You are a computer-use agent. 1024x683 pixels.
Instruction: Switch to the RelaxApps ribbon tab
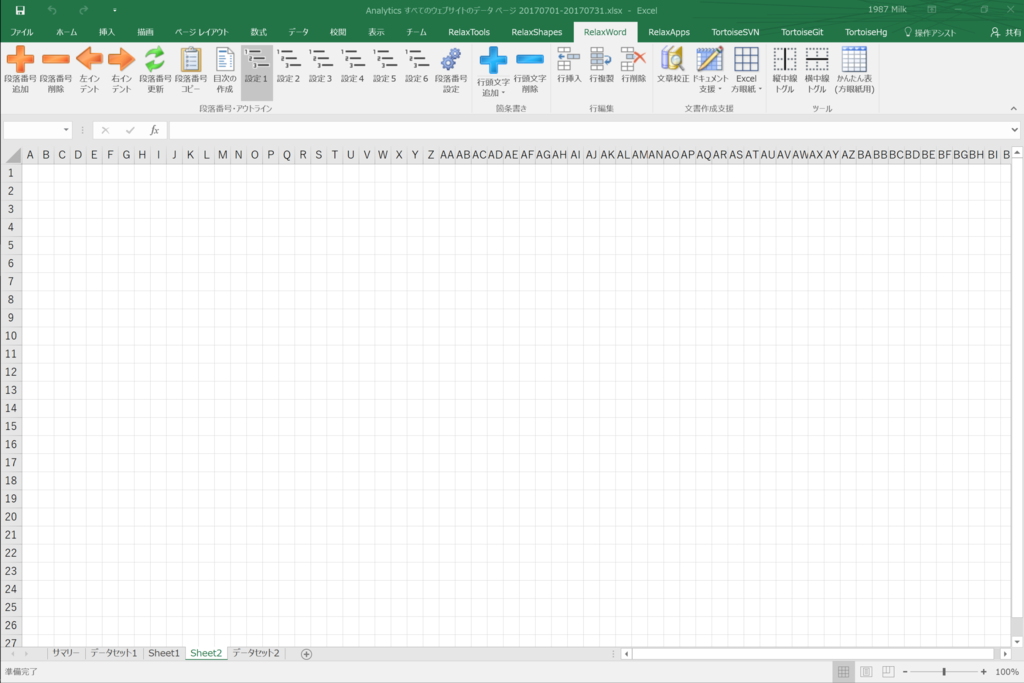coord(669,32)
